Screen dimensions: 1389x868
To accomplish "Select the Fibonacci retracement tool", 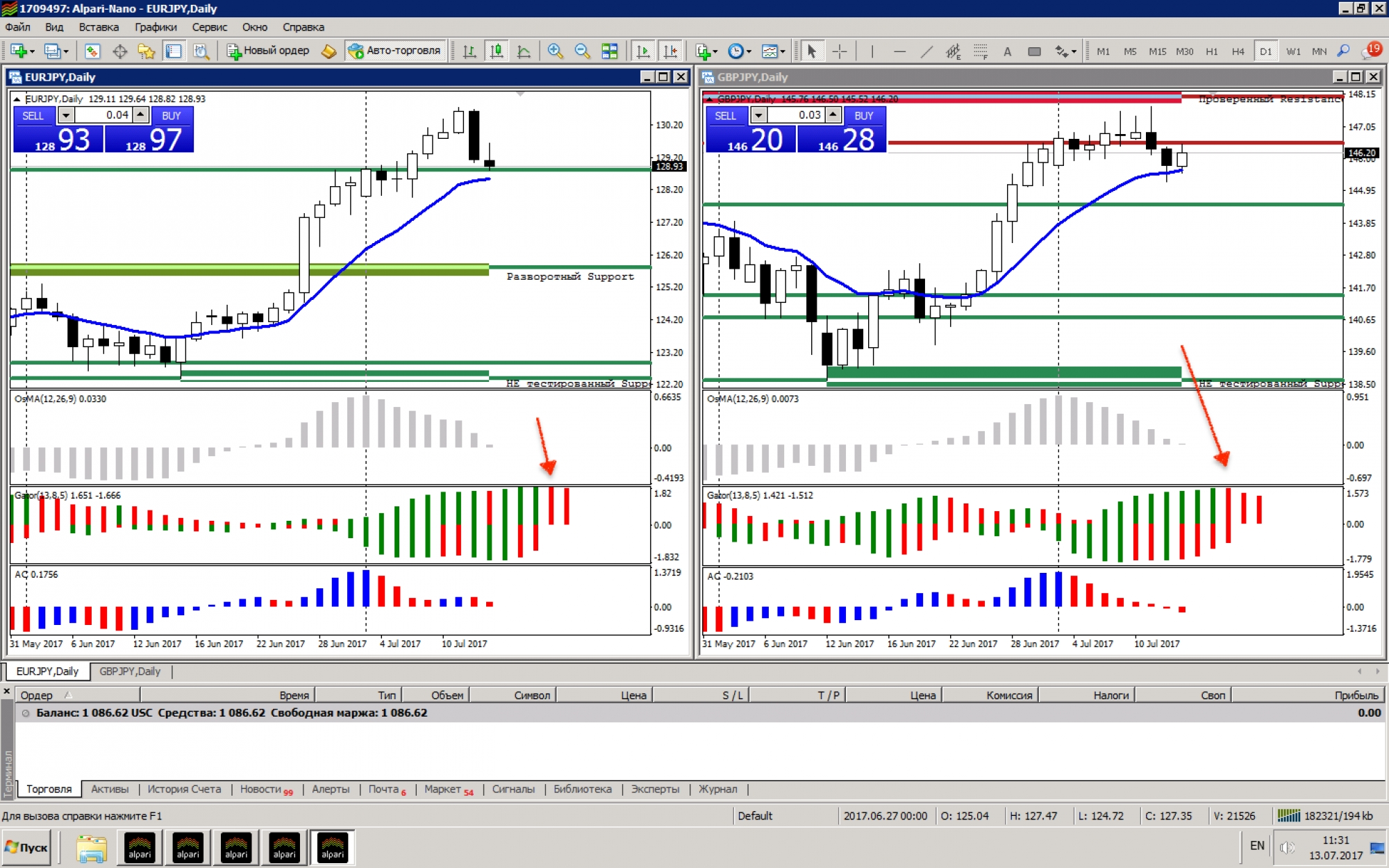I will tap(980, 51).
